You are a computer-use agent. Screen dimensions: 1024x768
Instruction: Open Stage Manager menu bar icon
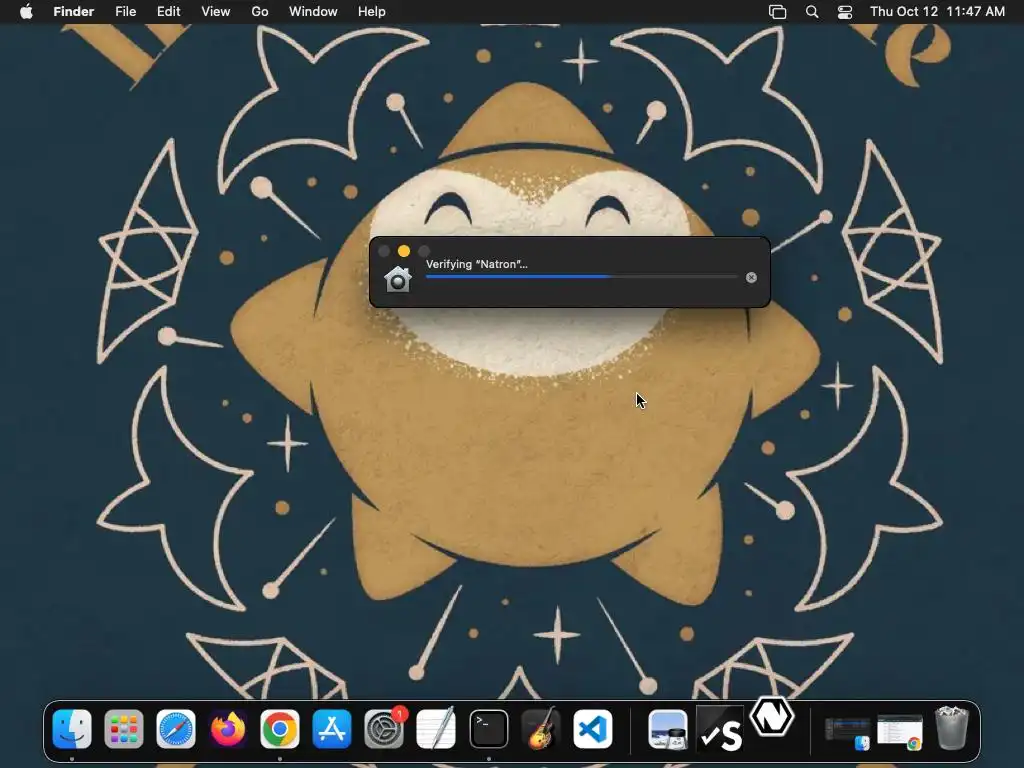[777, 12]
